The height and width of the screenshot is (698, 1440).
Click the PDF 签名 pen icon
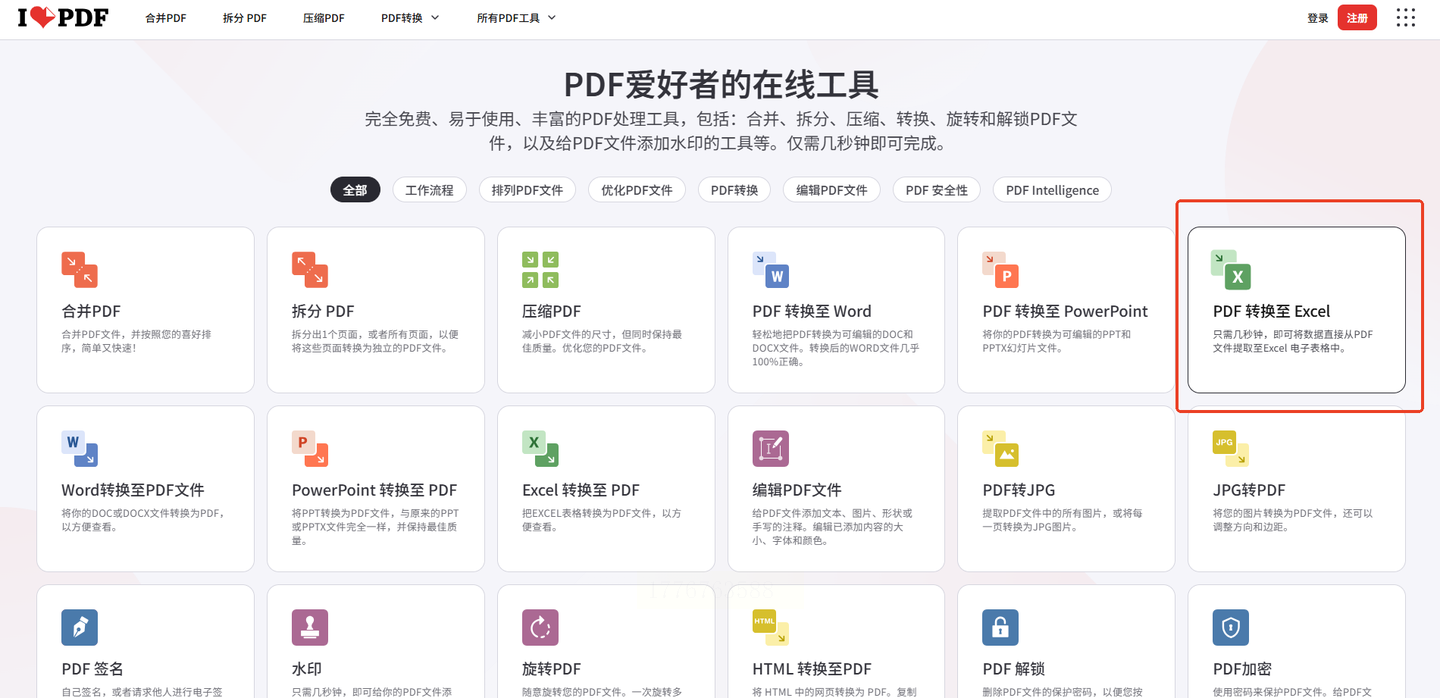pos(79,627)
